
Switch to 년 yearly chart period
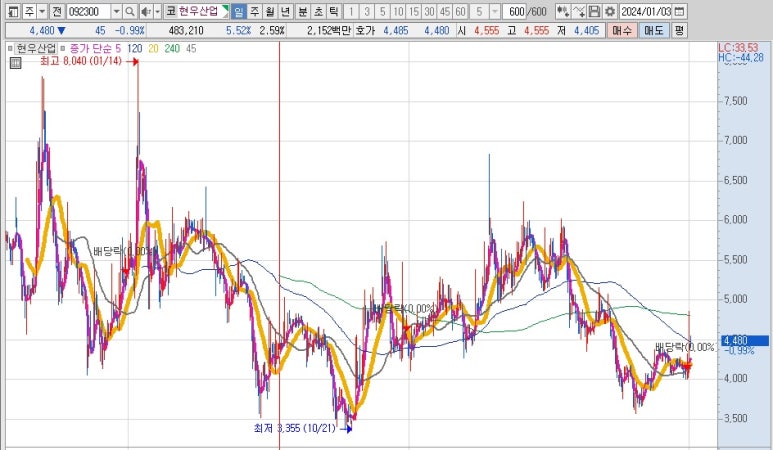[286, 11]
